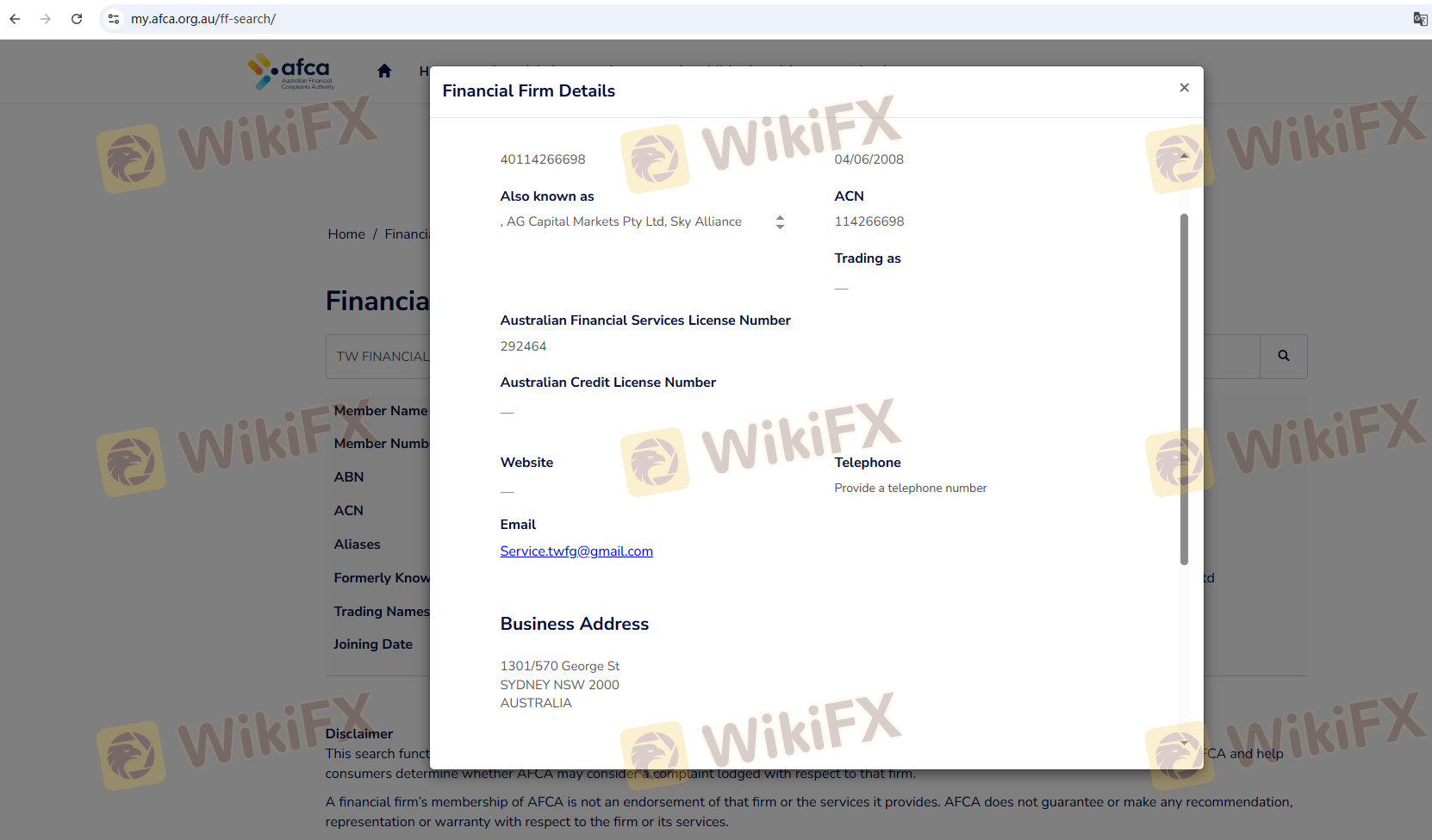
Task: Click the TW FINANCIAL search input
Action: tap(379, 357)
